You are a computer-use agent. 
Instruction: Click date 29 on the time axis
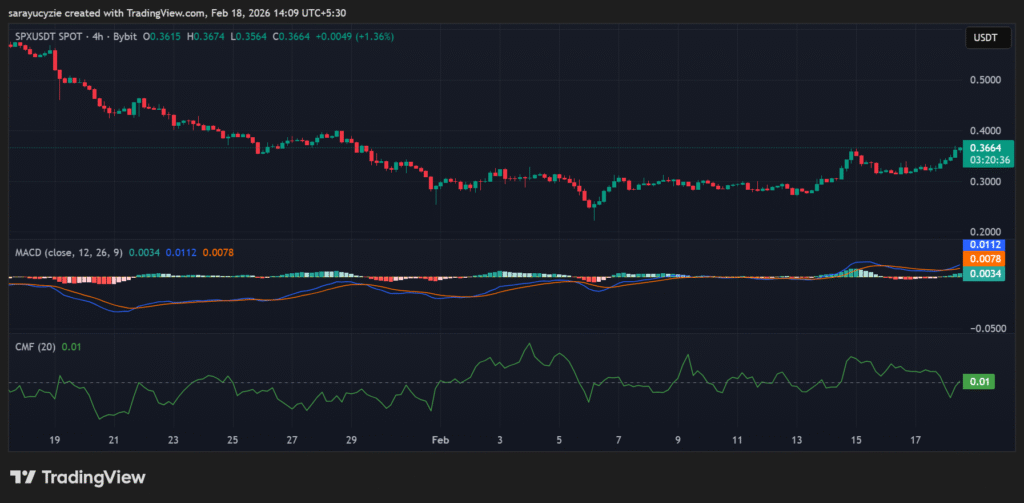351,440
